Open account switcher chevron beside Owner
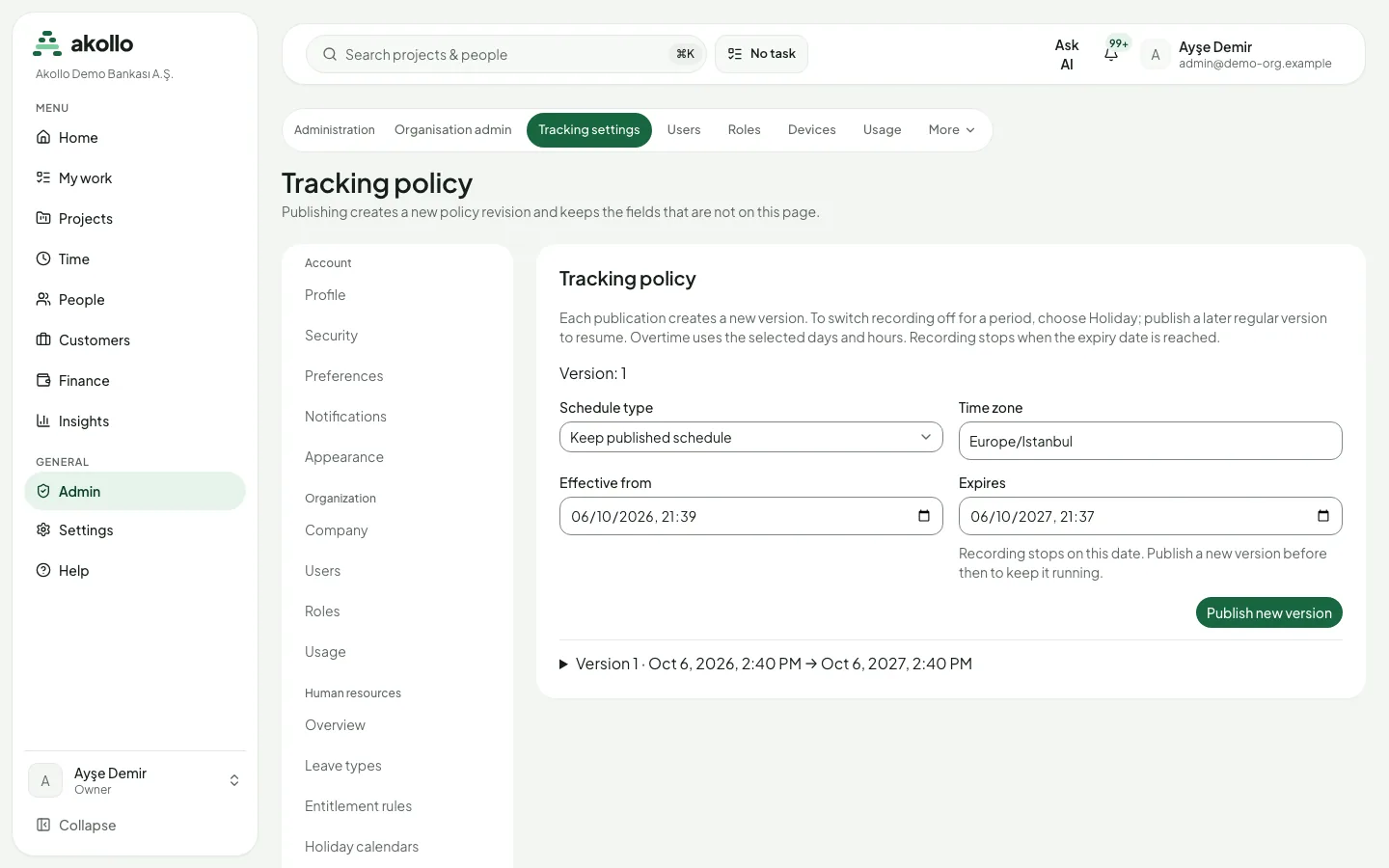Viewport: 1389px width, 868px height. pos(234,780)
